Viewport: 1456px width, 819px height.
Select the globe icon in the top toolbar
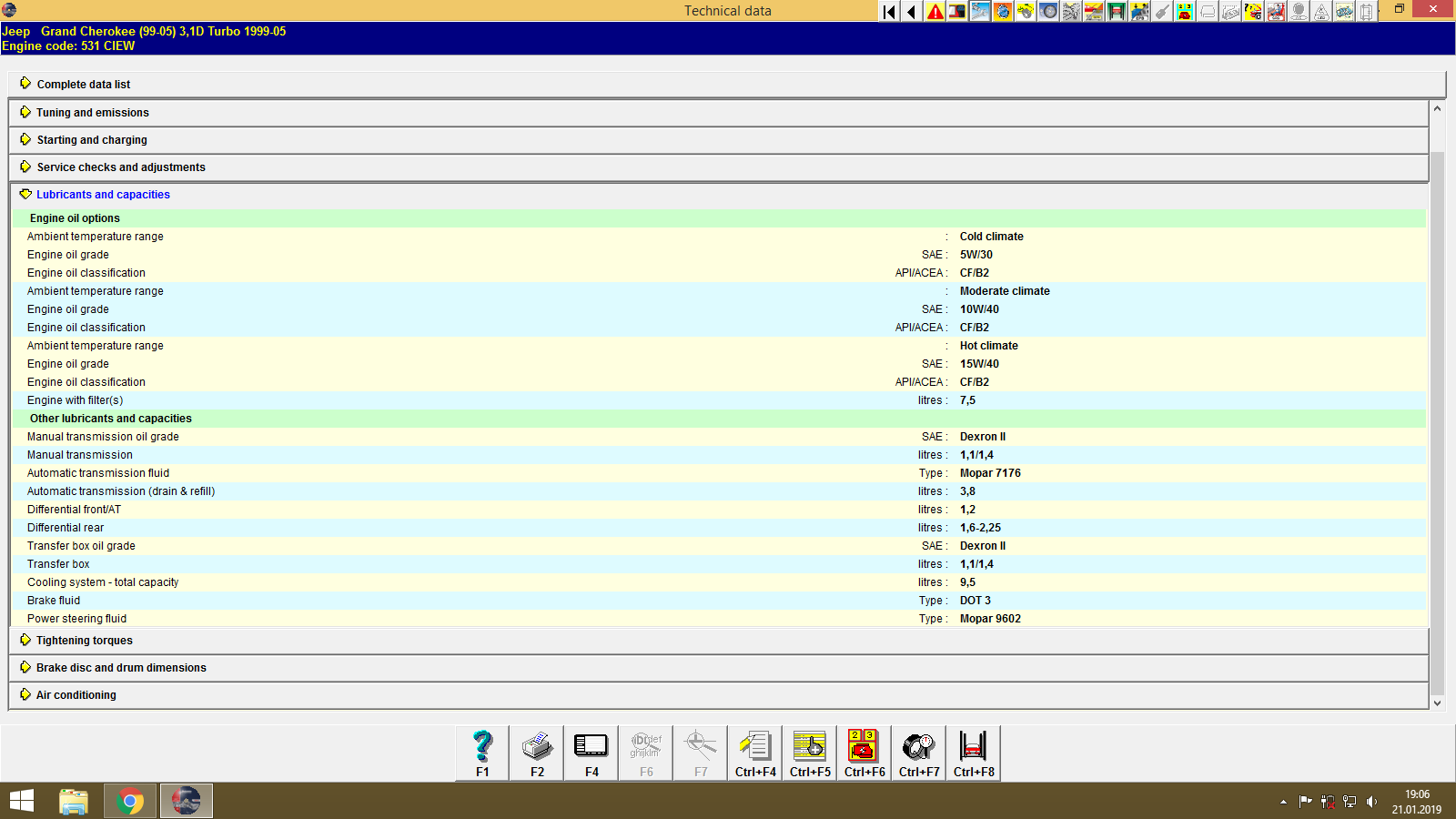point(1003,12)
